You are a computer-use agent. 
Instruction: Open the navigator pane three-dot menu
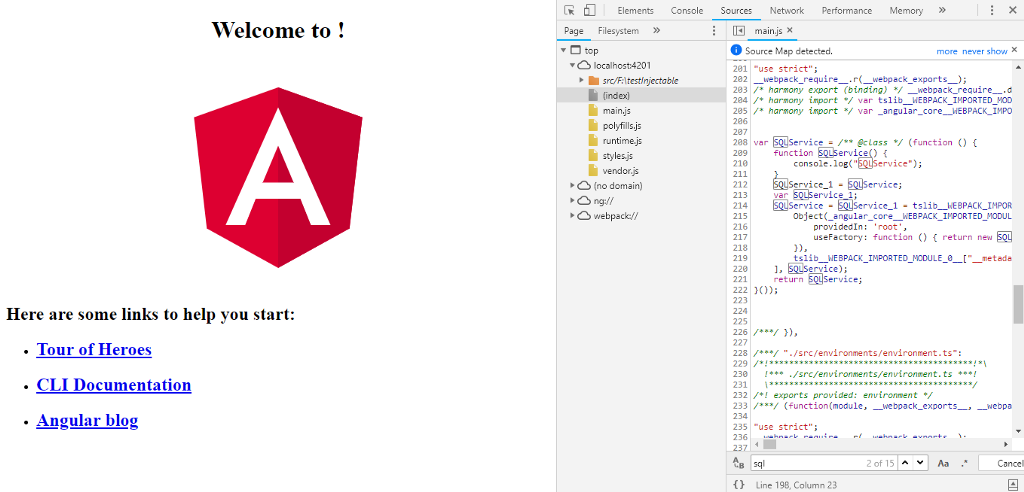(714, 31)
